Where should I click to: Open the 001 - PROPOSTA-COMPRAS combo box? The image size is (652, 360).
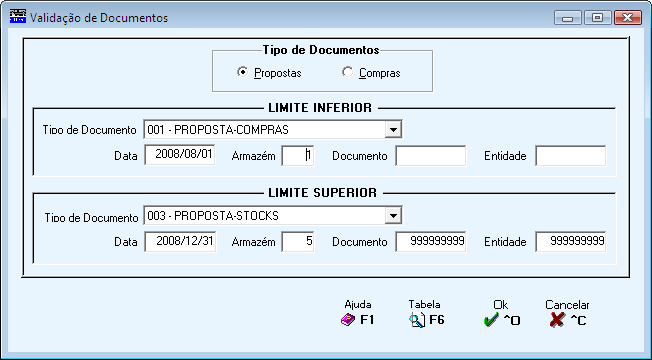[x=273, y=130]
